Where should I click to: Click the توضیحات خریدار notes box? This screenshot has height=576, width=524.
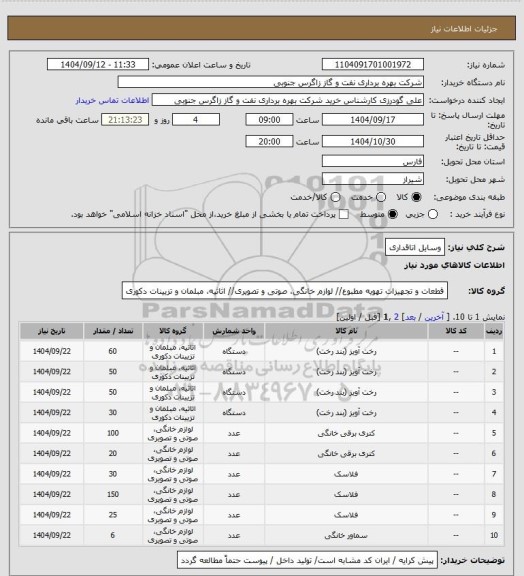307,561
